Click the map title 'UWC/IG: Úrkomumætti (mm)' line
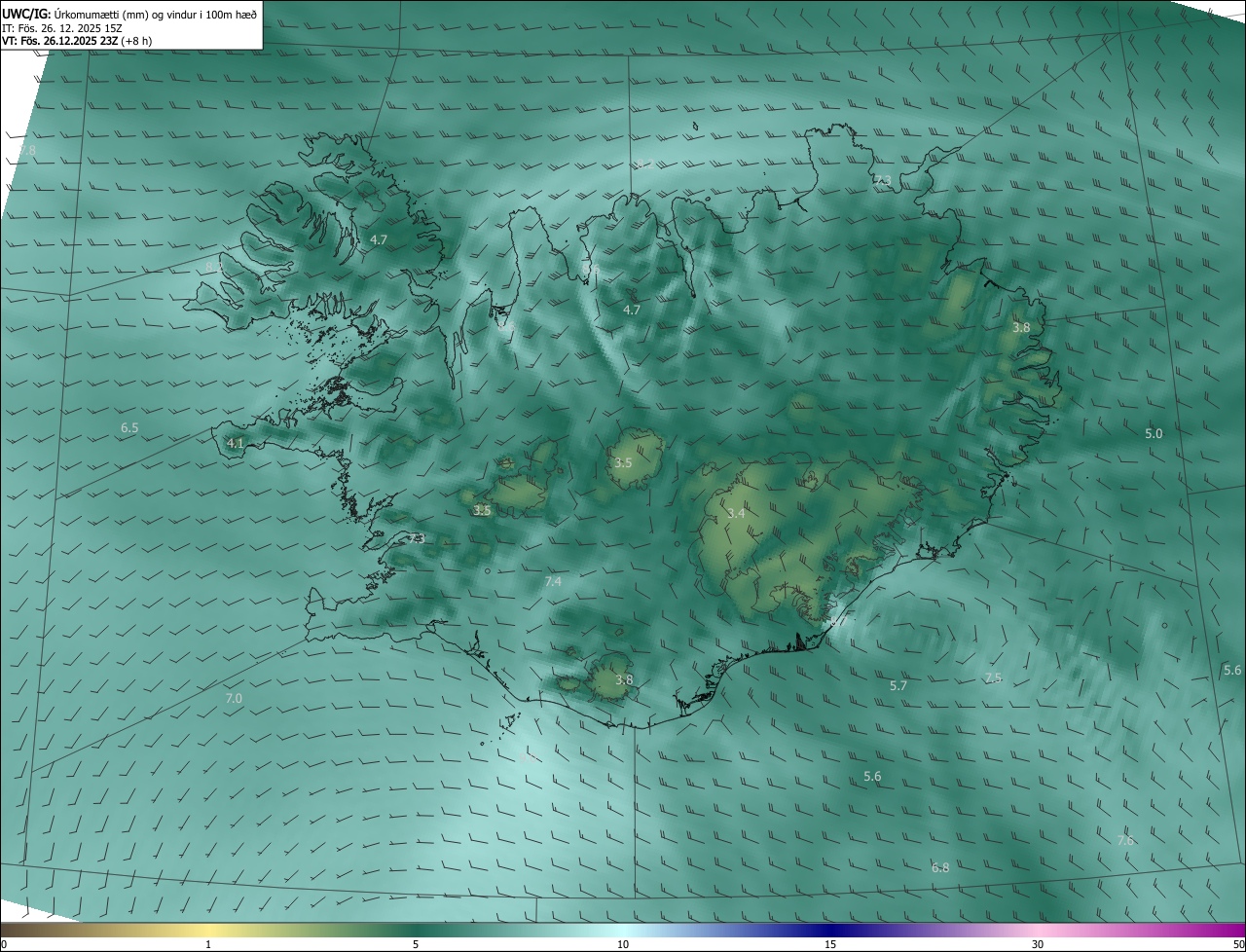This screenshot has height=952, width=1246. point(129,14)
